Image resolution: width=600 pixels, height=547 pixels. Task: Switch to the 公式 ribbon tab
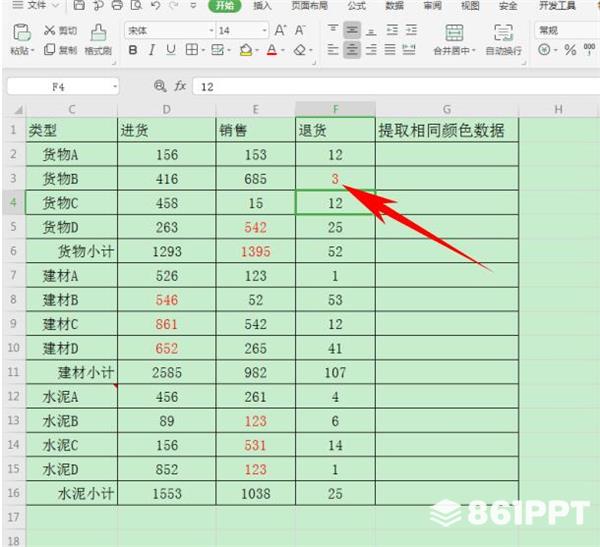click(357, 5)
